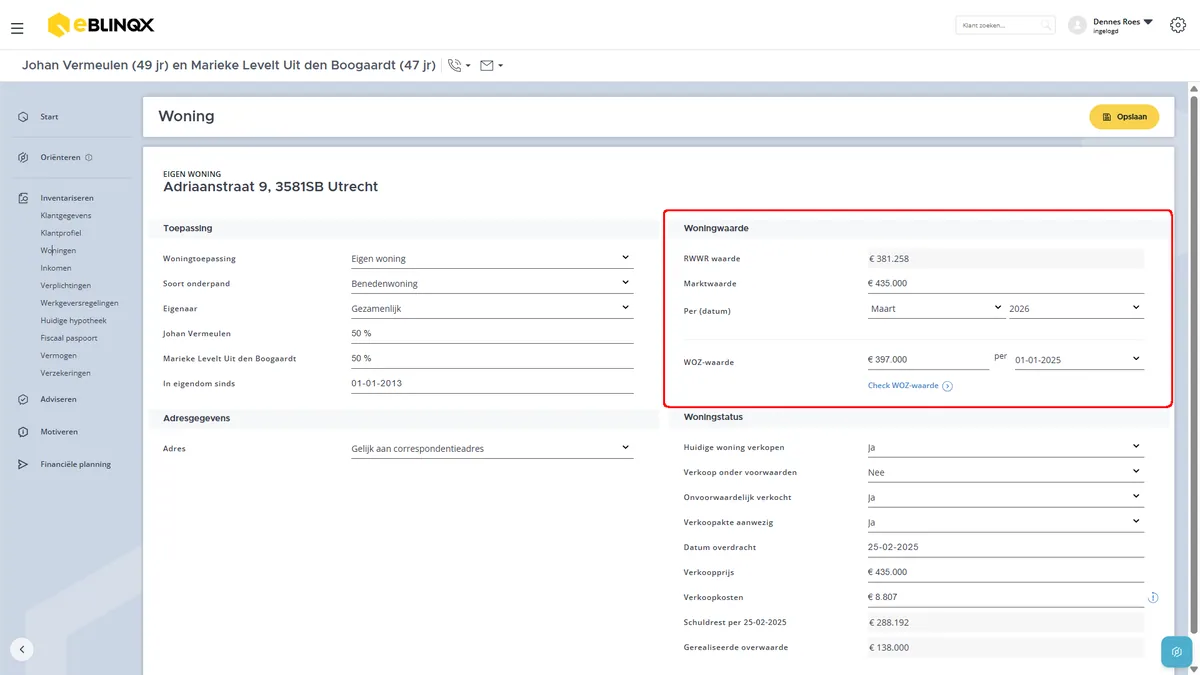Open the Verkoop onder voorwaarden dropdown
This screenshot has height=675, width=1200.
point(1006,472)
